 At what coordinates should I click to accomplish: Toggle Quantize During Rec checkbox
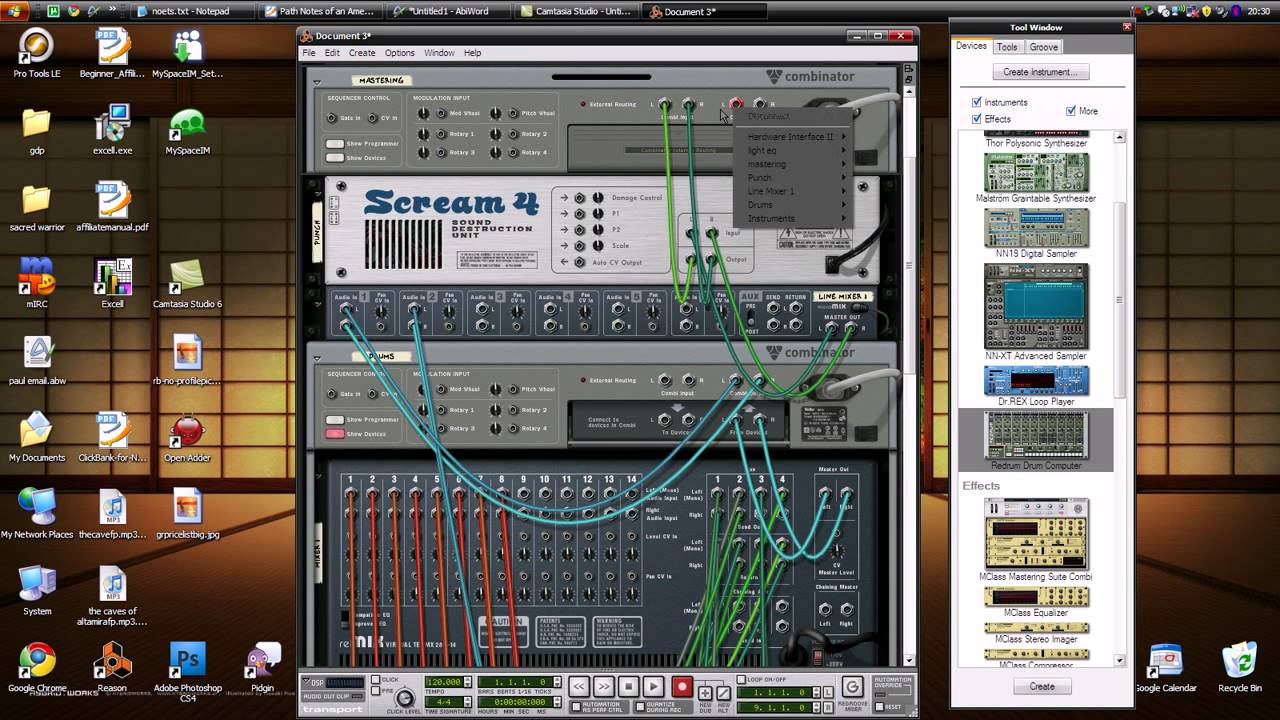click(x=641, y=706)
